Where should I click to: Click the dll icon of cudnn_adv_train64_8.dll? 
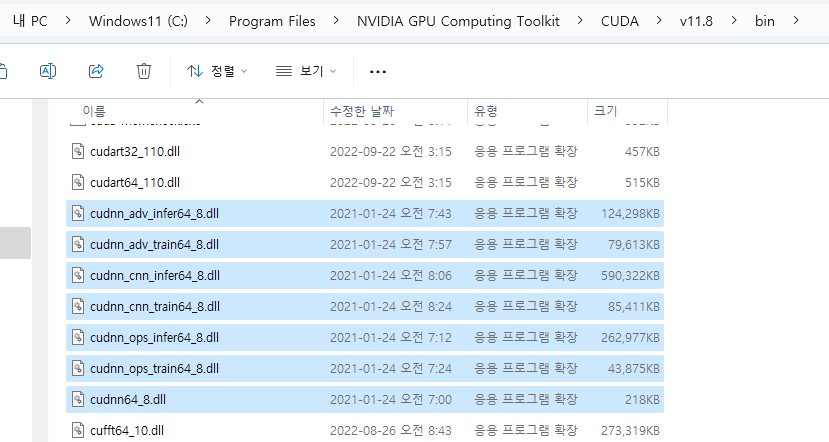pos(78,244)
